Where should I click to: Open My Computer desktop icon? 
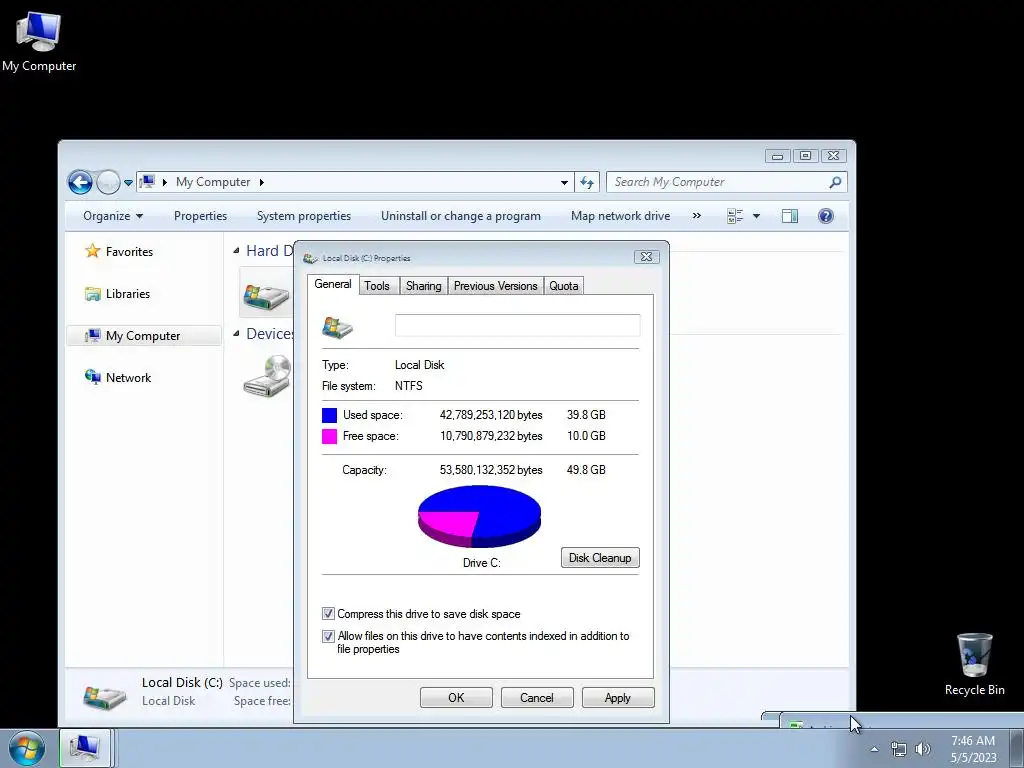39,39
